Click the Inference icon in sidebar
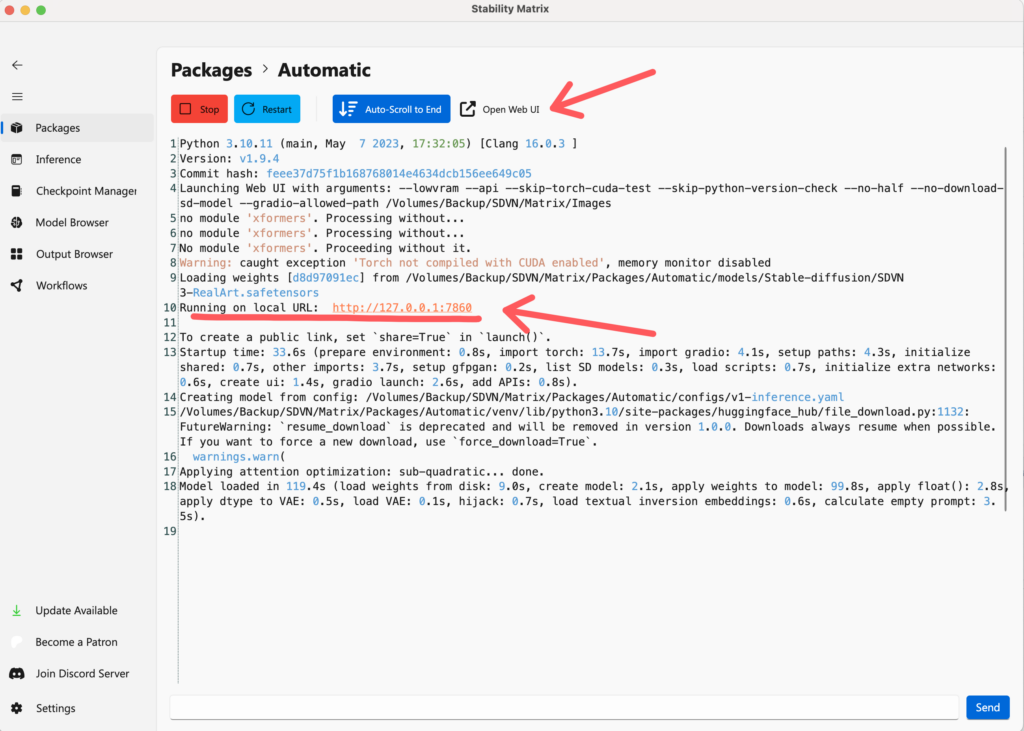 (x=17, y=160)
